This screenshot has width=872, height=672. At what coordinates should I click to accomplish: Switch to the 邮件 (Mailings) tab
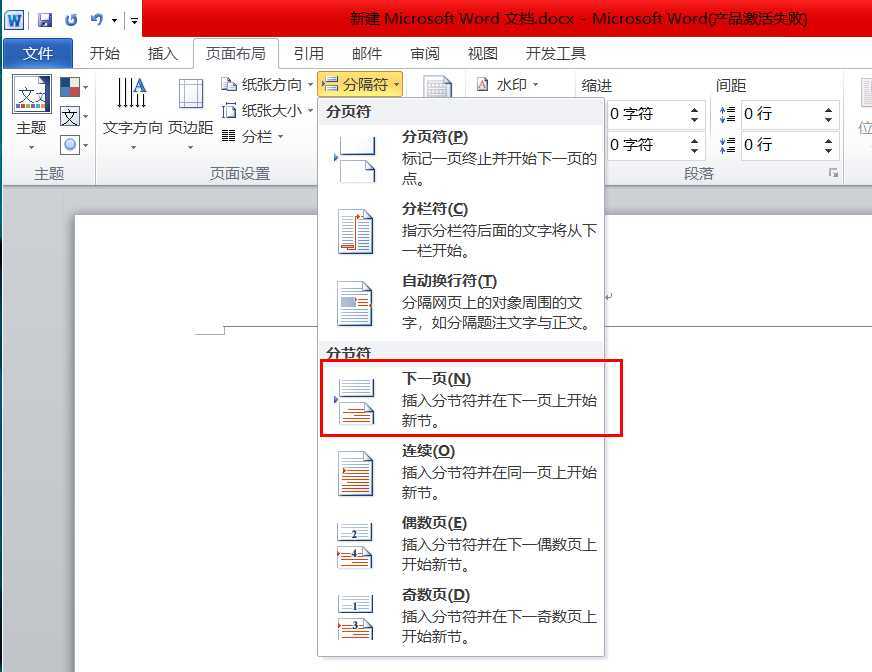[367, 53]
